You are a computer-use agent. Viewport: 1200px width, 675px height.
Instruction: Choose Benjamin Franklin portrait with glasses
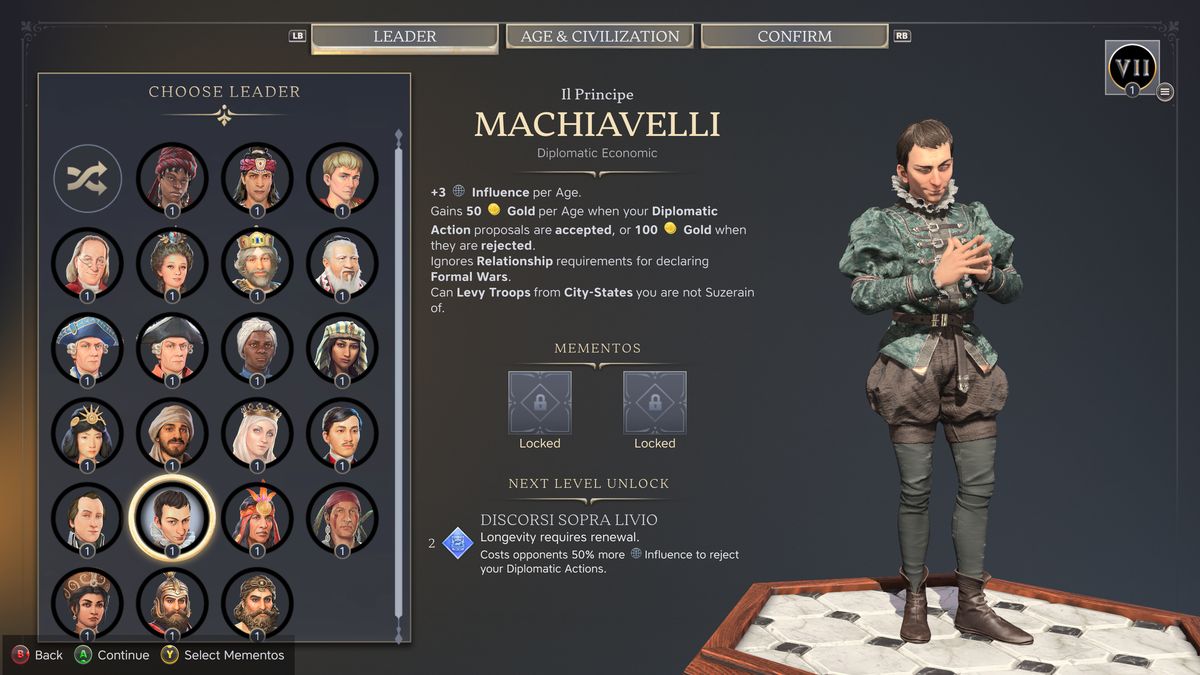pos(87,263)
